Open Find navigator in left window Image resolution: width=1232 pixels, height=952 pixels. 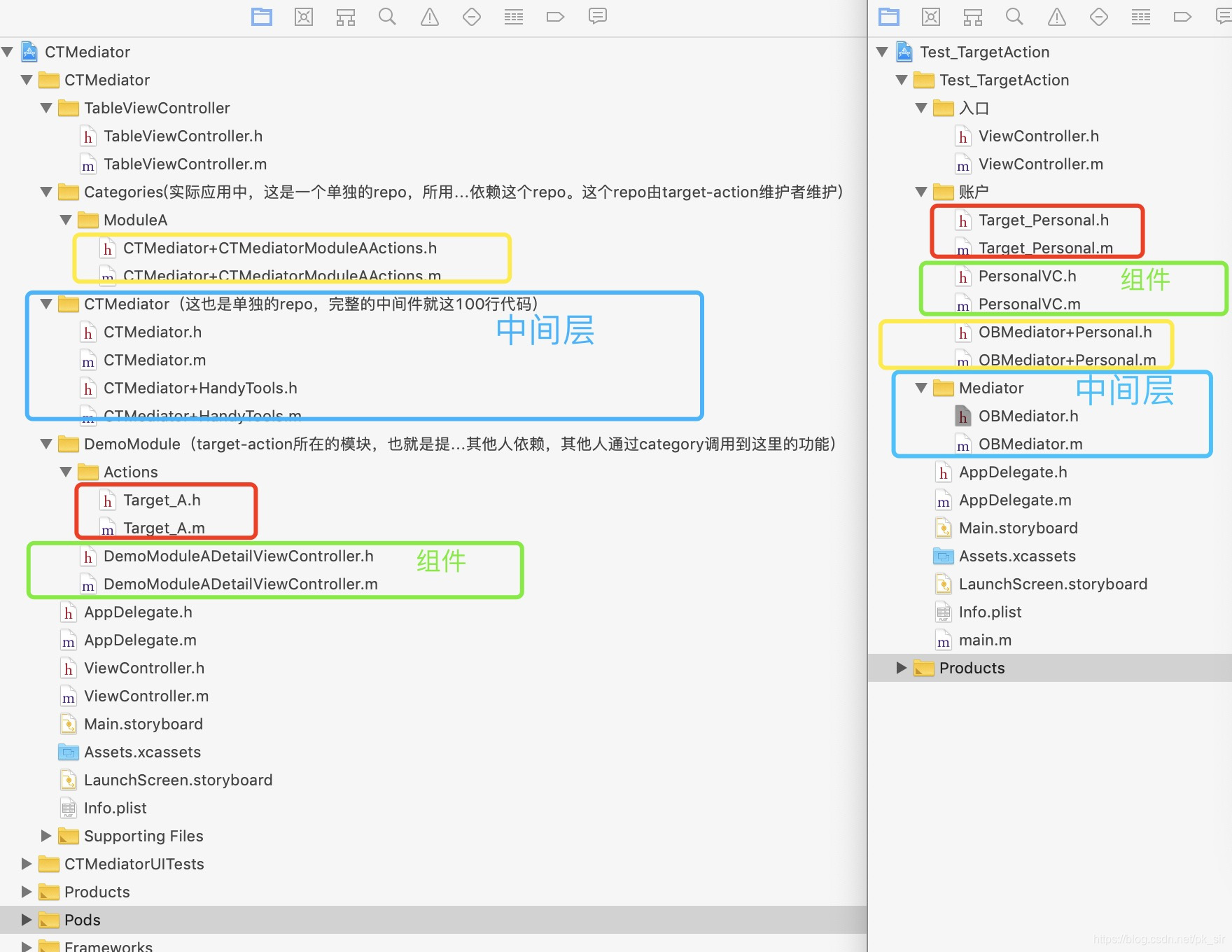click(x=387, y=17)
